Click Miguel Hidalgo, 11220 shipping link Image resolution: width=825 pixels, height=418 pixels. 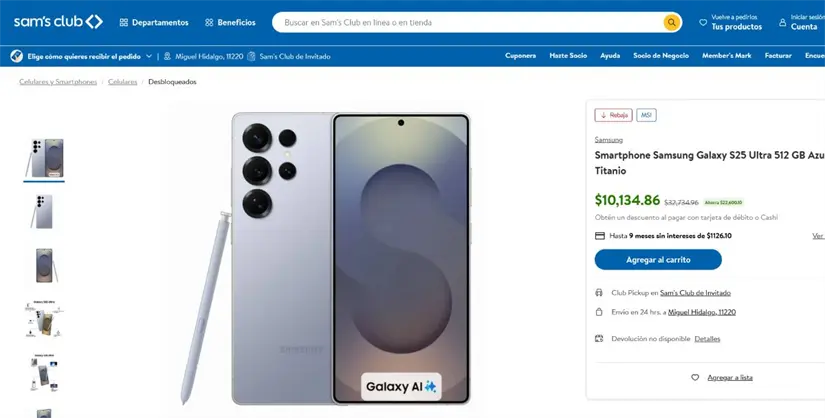click(x=701, y=312)
